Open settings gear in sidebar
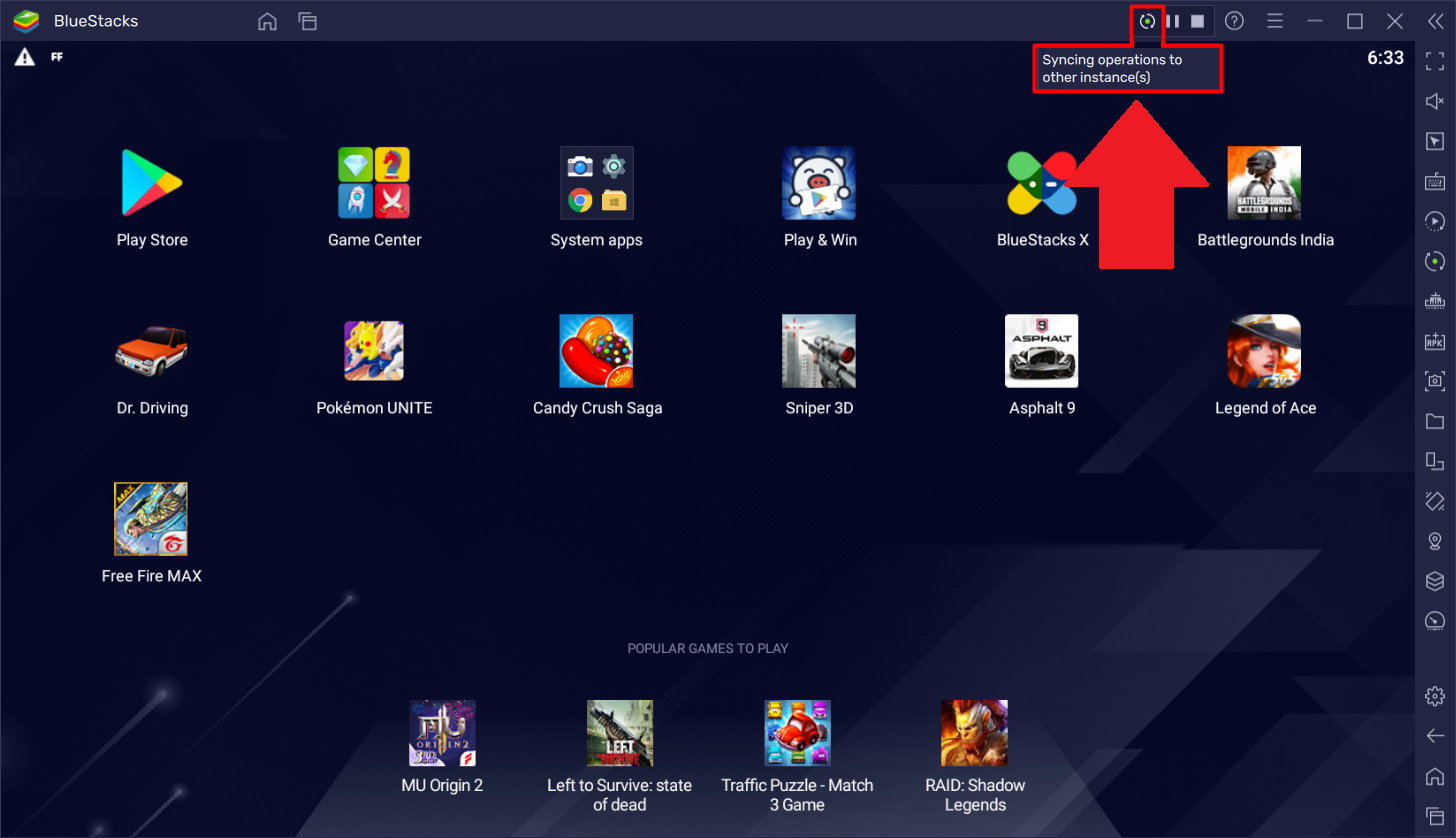 pos(1435,695)
